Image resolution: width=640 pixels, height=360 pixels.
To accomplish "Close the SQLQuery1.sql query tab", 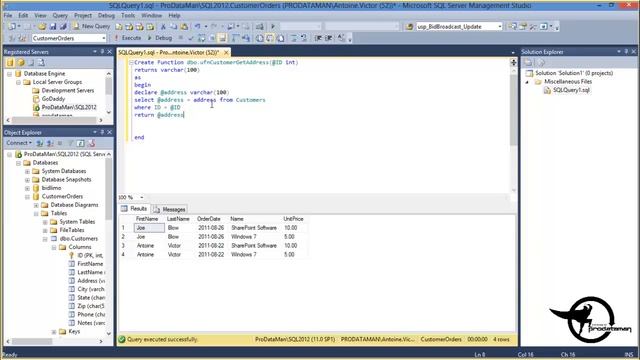I will [226, 53].
